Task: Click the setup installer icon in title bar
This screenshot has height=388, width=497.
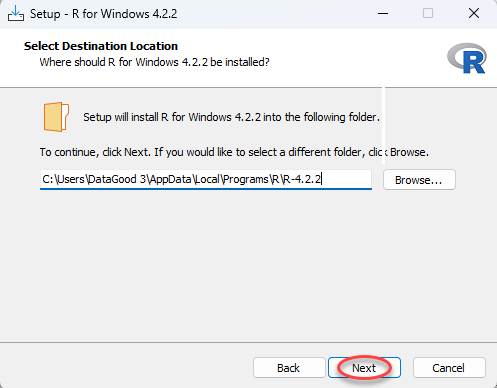Action: [x=16, y=14]
